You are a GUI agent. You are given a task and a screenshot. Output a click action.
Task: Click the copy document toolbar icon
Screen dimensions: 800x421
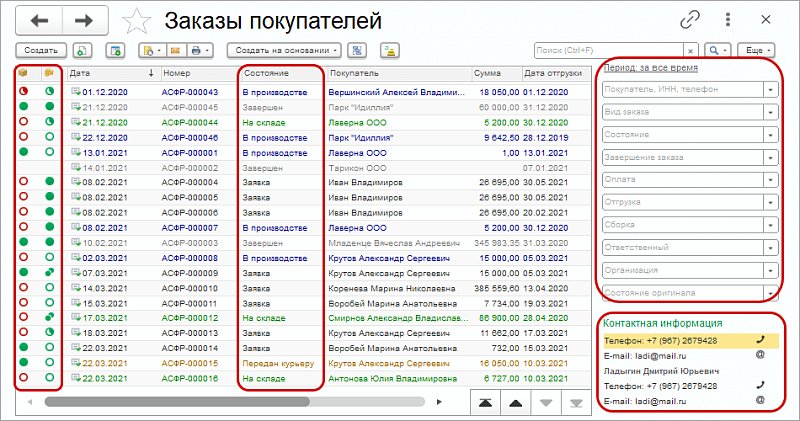tap(82, 51)
